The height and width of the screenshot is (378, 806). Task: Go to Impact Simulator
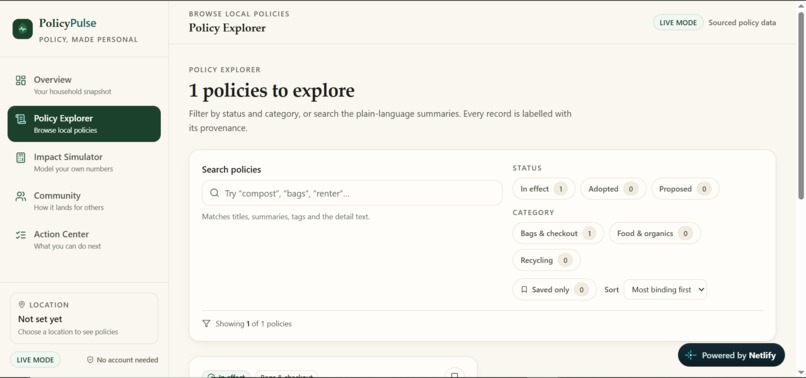pos(84,163)
